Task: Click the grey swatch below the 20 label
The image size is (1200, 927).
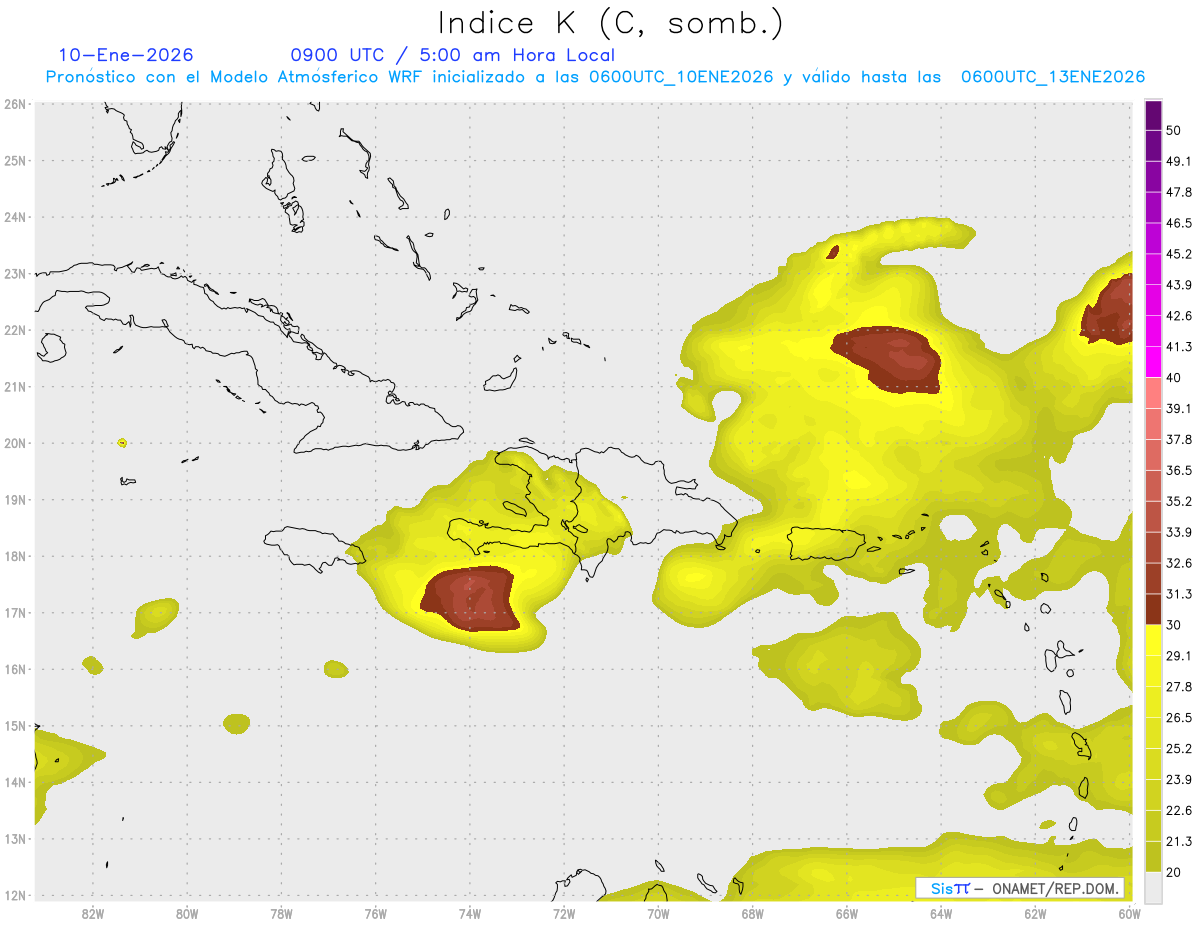Action: [1153, 886]
